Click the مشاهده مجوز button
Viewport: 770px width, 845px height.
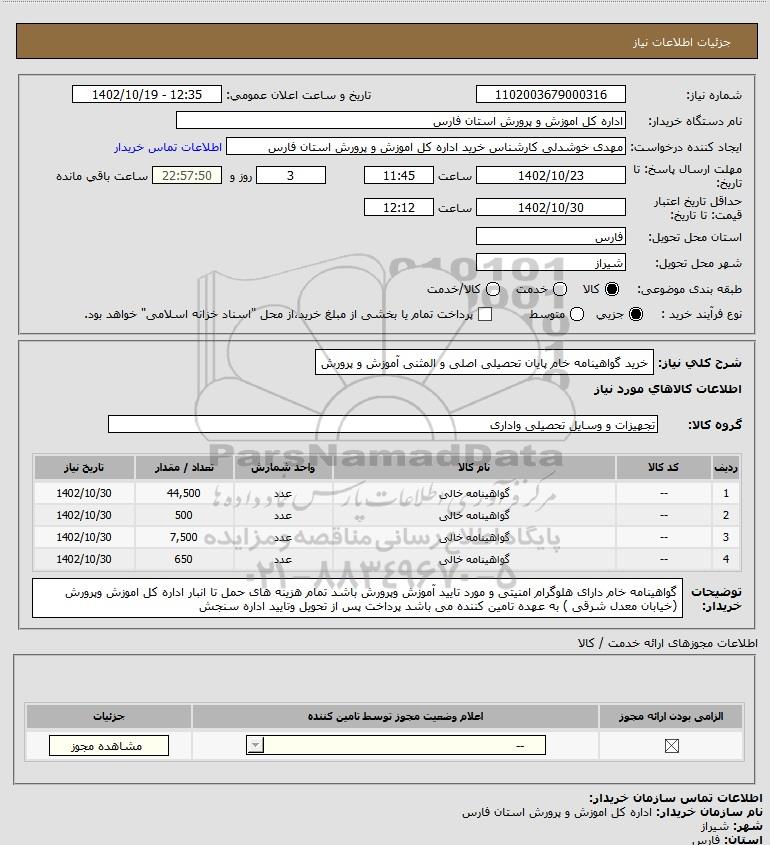point(108,746)
